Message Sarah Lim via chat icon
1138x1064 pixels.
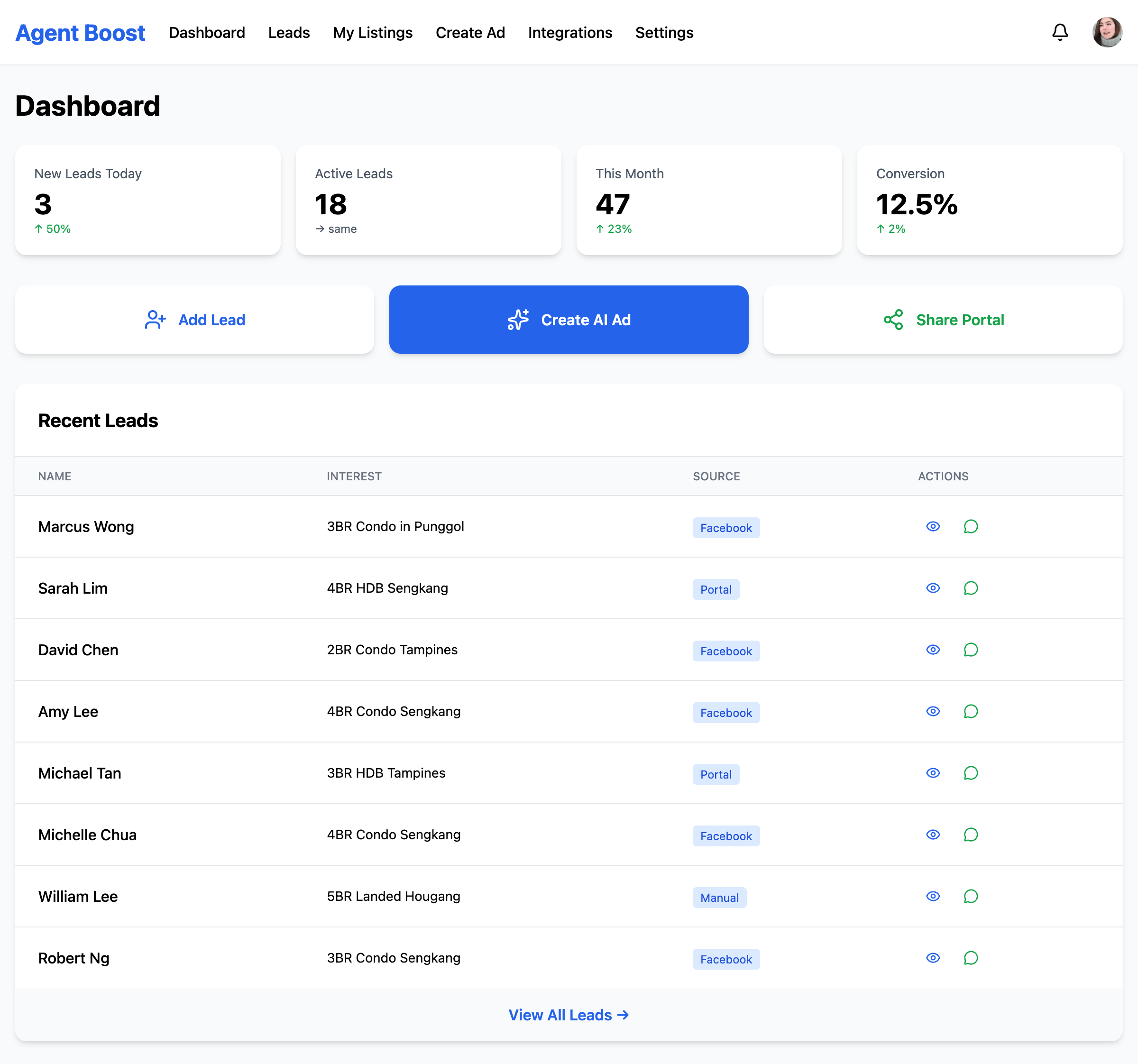coord(970,588)
